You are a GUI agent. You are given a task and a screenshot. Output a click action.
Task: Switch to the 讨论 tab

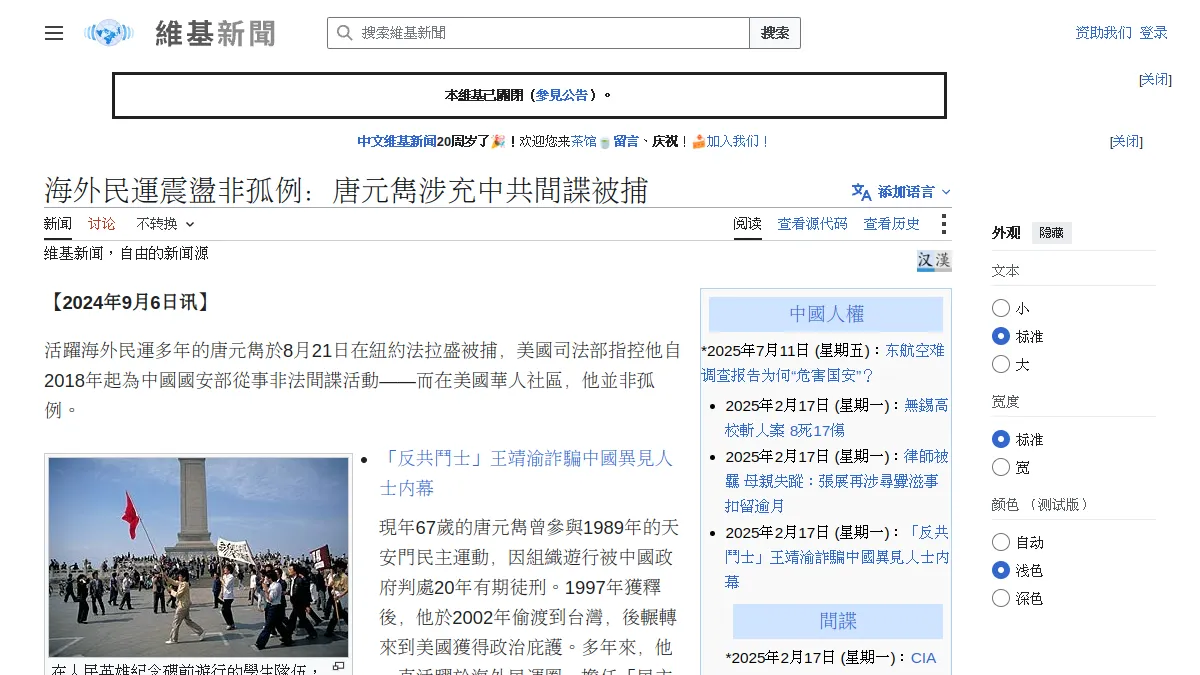click(x=102, y=224)
